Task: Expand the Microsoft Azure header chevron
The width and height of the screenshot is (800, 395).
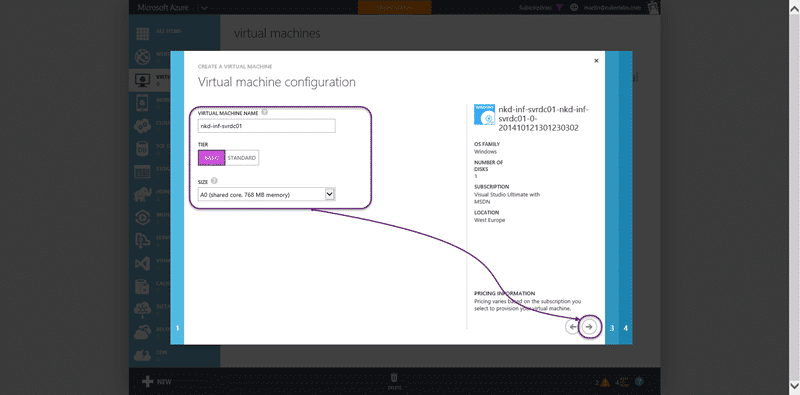Action: click(205, 8)
